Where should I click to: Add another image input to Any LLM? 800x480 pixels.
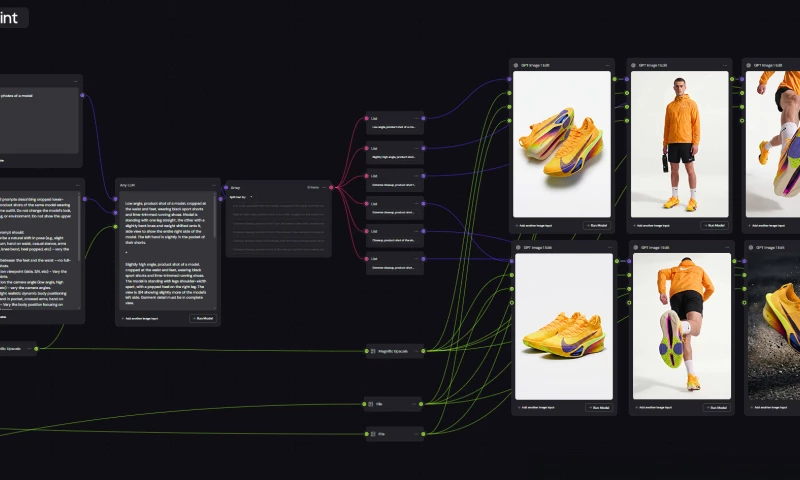140,318
